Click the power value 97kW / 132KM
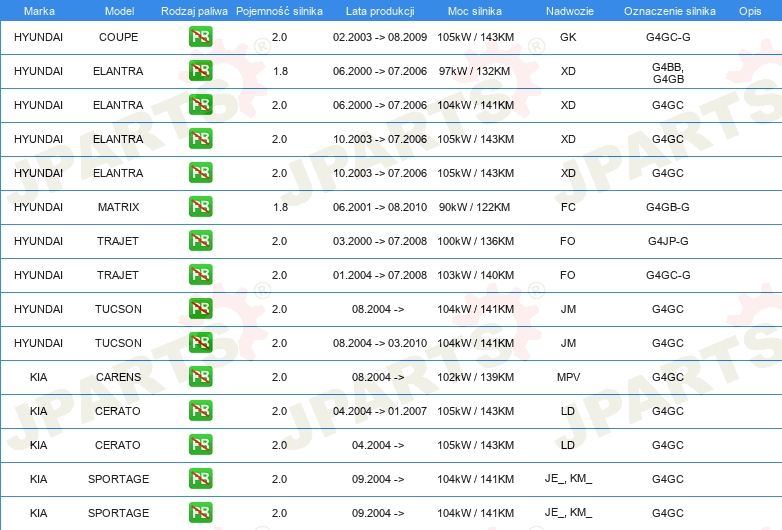Image resolution: width=782 pixels, height=530 pixels. (x=475, y=71)
